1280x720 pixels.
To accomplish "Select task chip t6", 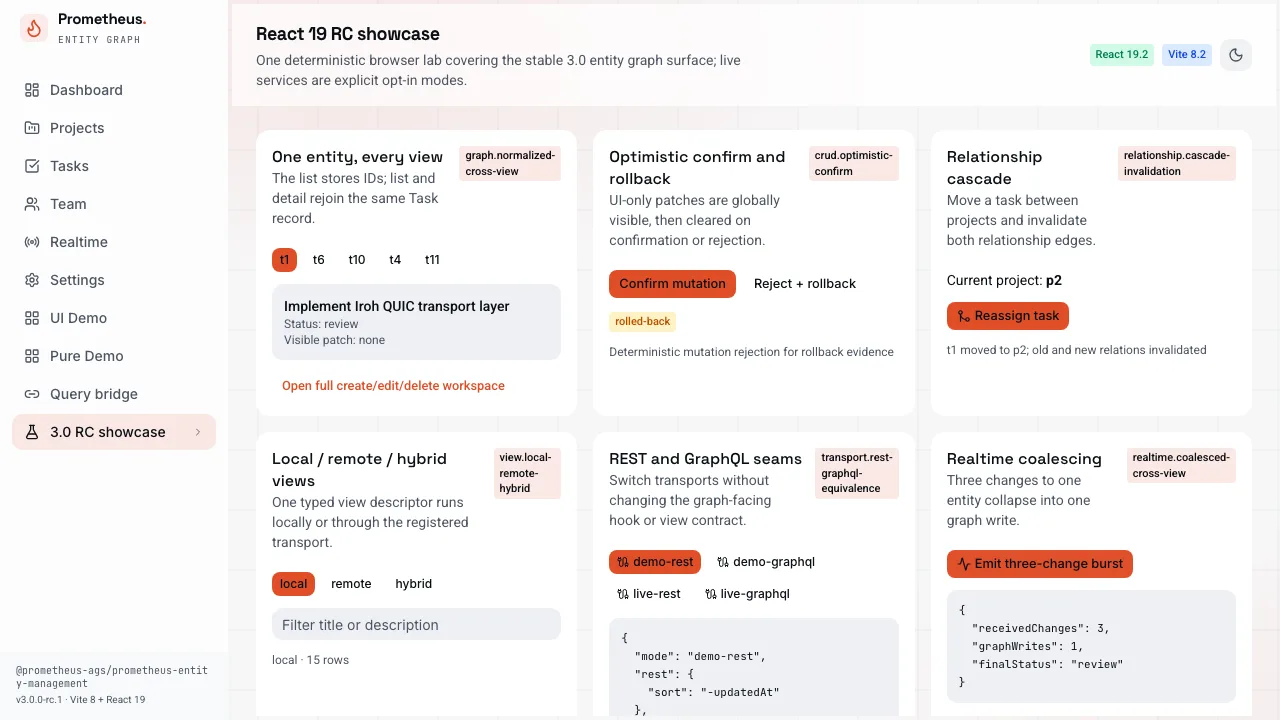I will pyautogui.click(x=318, y=260).
